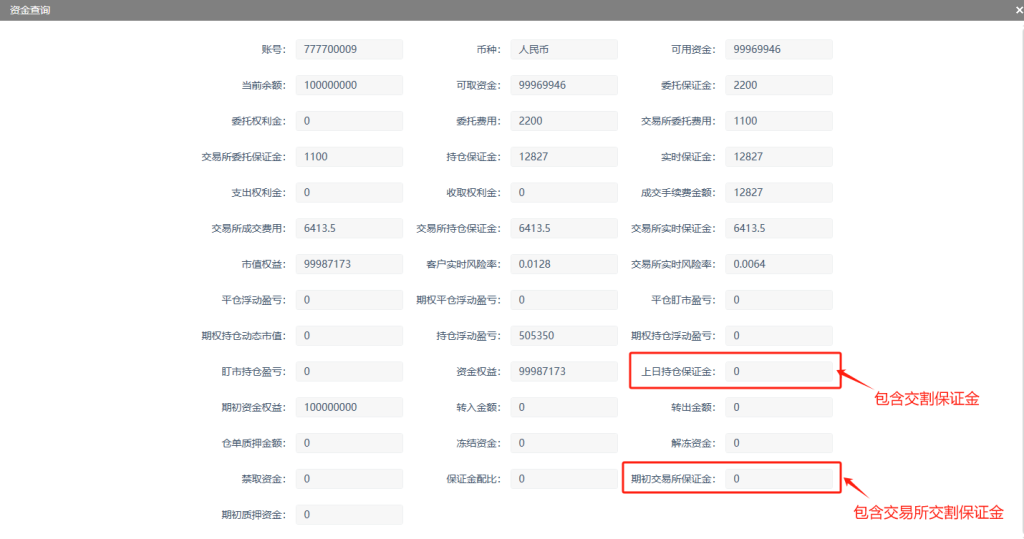Select the 币种 field with 人民币
This screenshot has width=1024, height=539.
564,49
